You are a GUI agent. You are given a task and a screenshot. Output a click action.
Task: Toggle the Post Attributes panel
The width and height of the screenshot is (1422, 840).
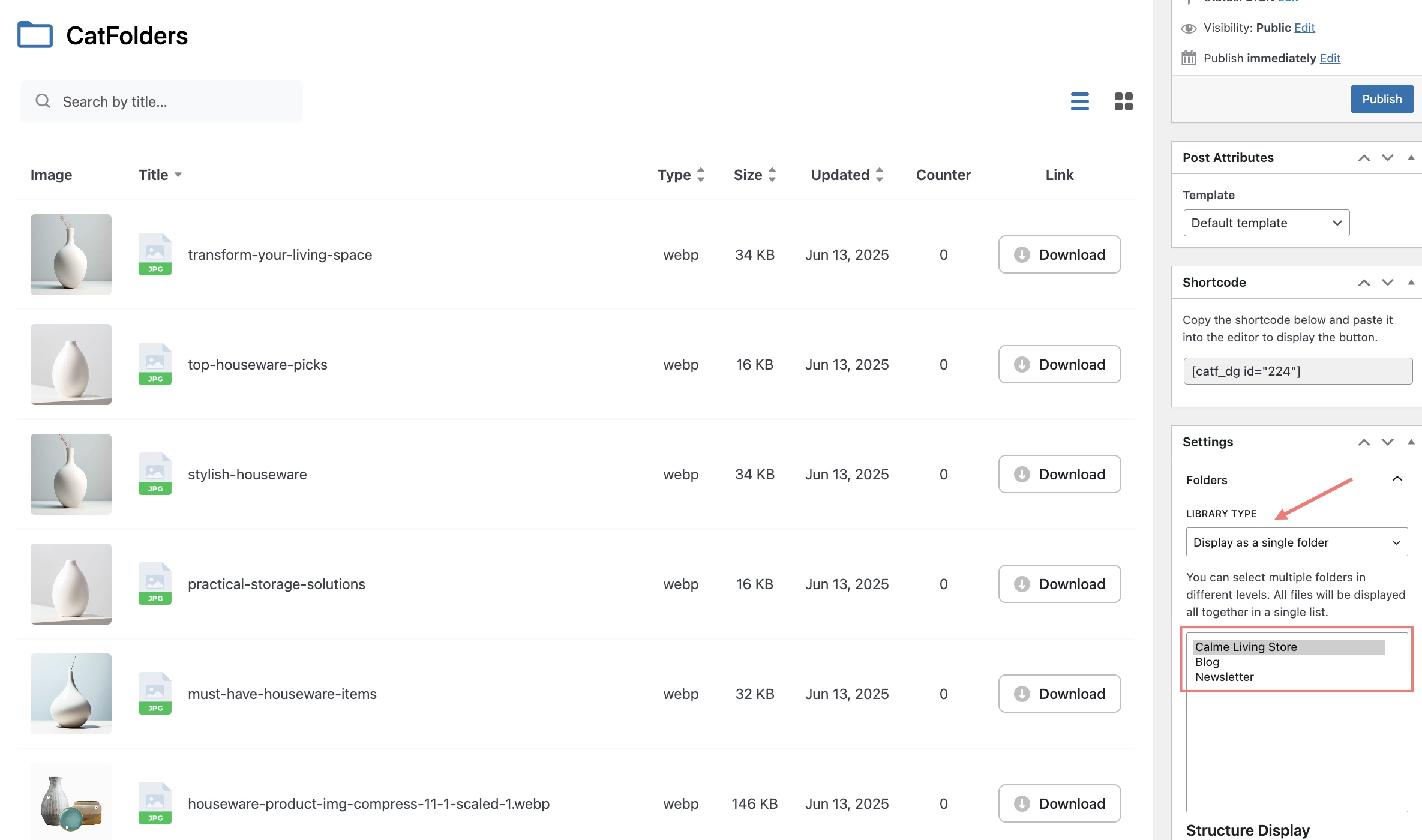(x=1411, y=157)
